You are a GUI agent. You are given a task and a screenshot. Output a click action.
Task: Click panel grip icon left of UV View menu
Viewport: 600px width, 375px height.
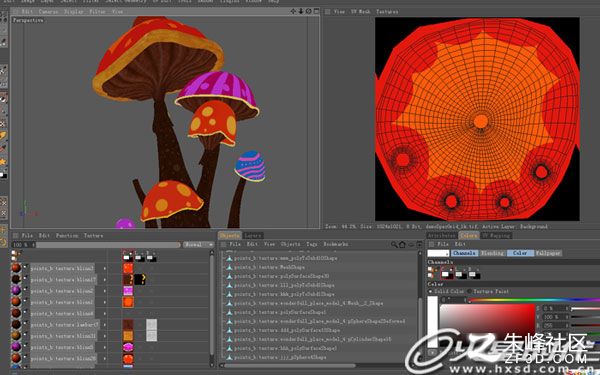click(328, 11)
